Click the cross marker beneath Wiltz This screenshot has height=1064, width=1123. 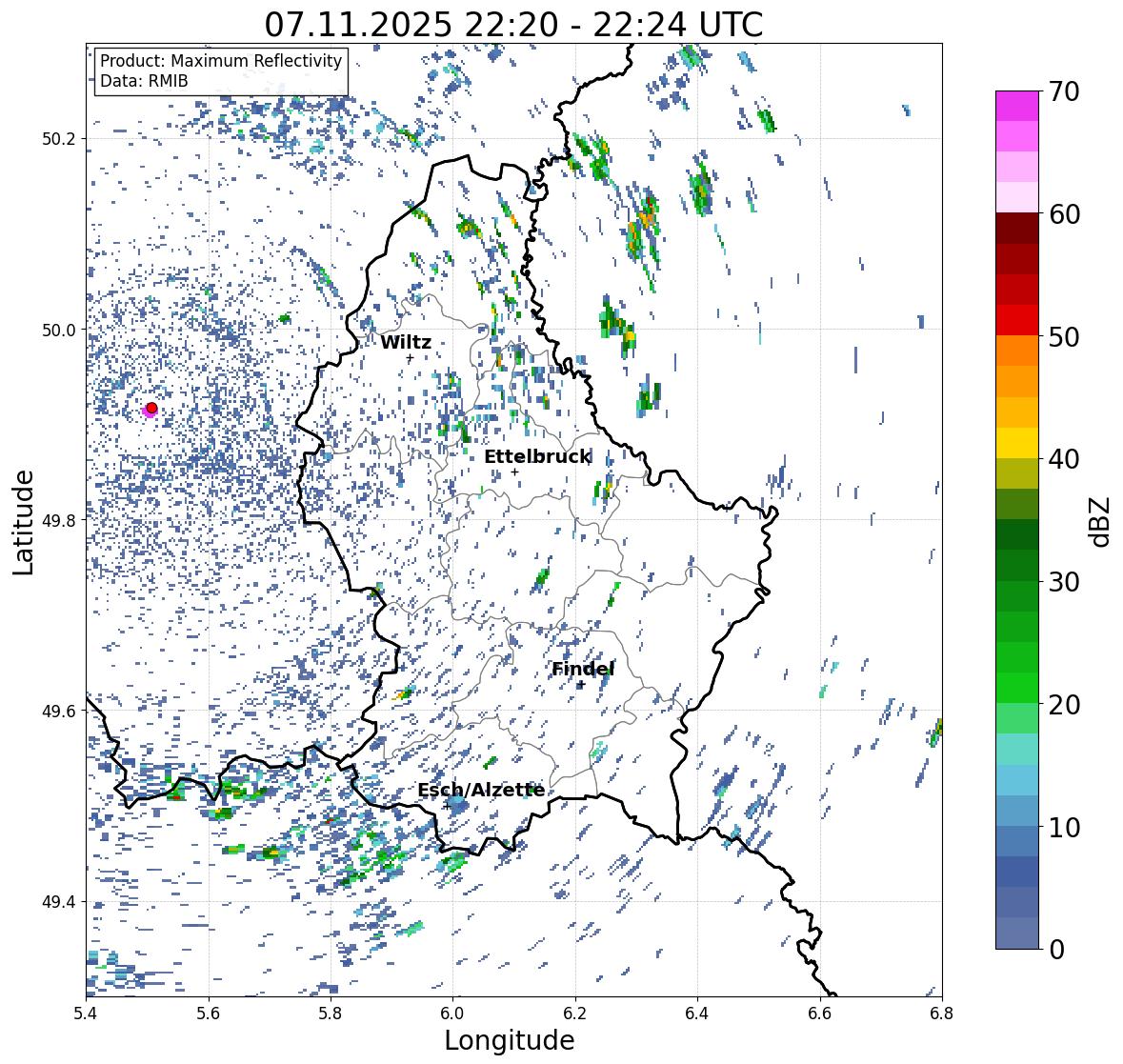(410, 358)
